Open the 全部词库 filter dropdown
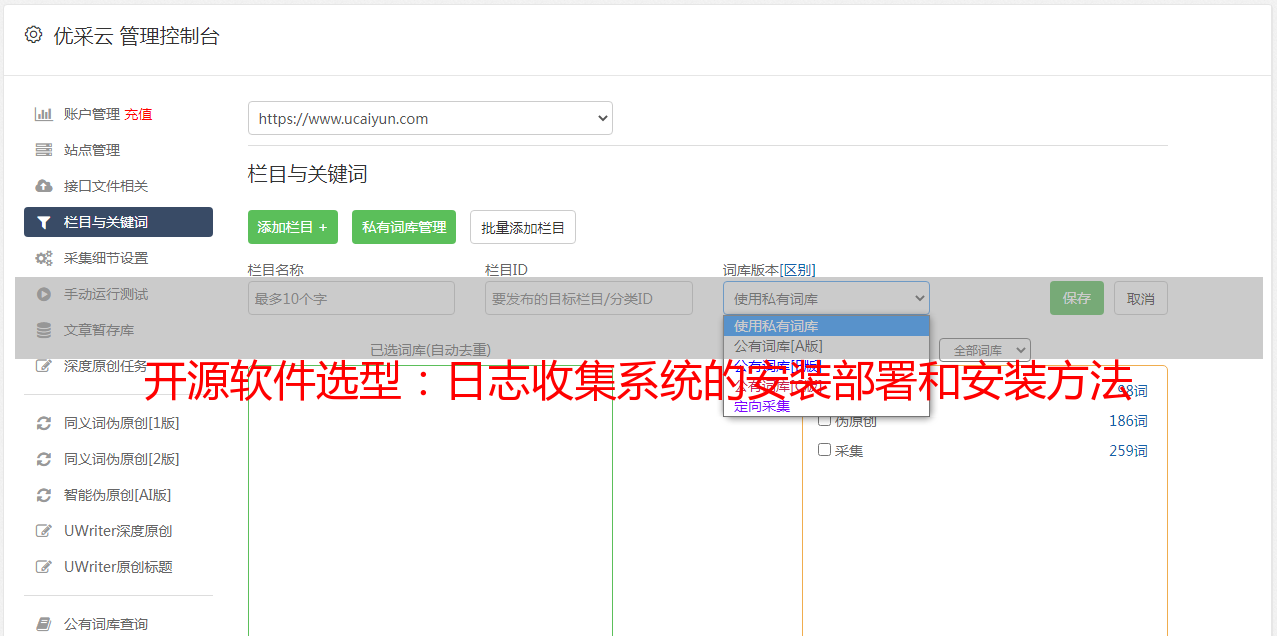The width and height of the screenshot is (1277, 636). pos(984,350)
